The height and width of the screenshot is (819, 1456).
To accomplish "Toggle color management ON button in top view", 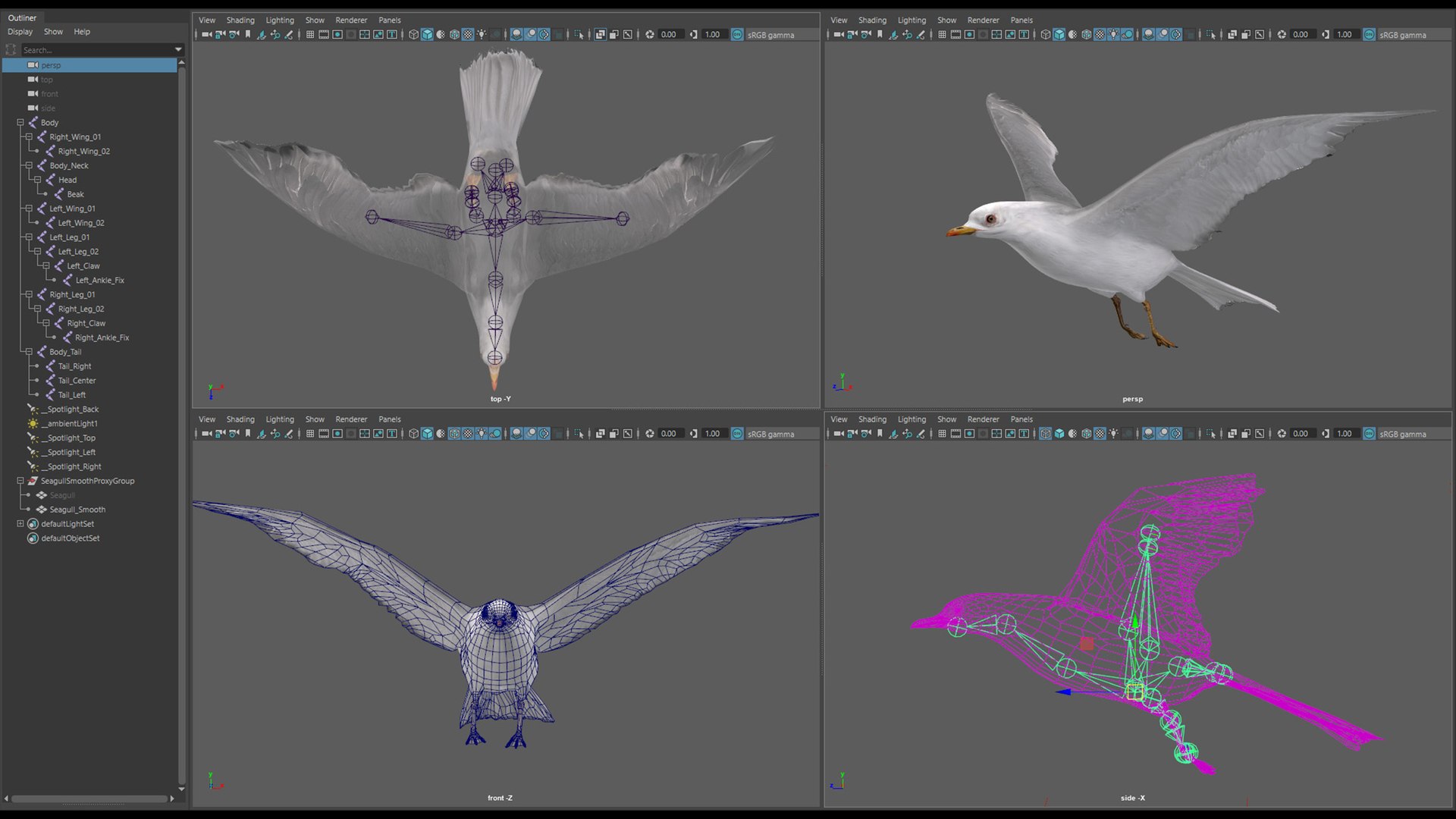I will coord(737,34).
